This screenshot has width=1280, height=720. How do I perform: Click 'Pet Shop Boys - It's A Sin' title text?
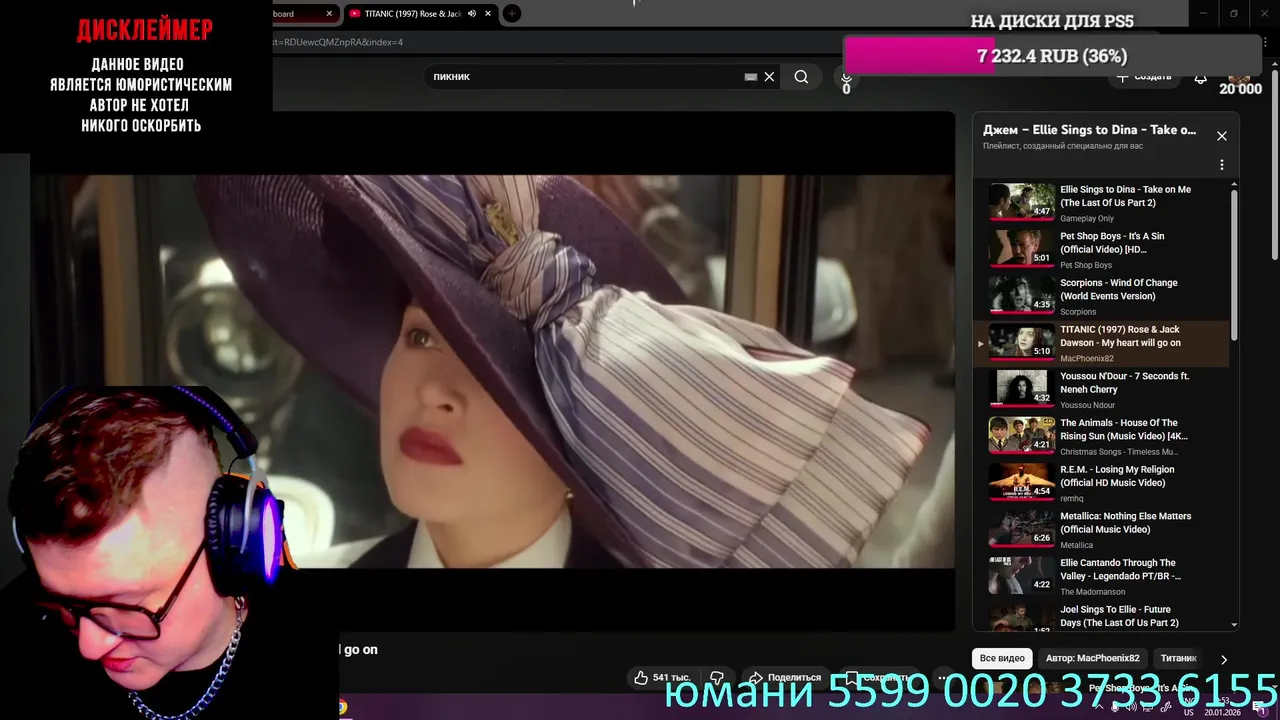pos(1112,243)
